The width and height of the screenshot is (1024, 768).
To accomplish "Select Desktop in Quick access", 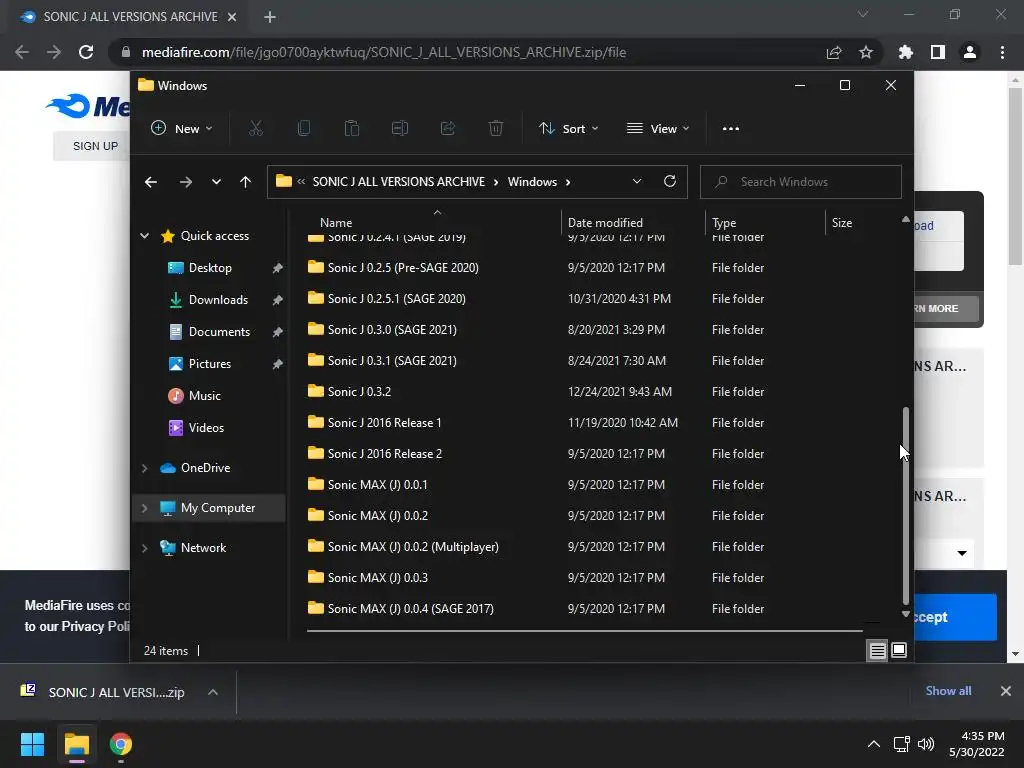I will (x=210, y=268).
